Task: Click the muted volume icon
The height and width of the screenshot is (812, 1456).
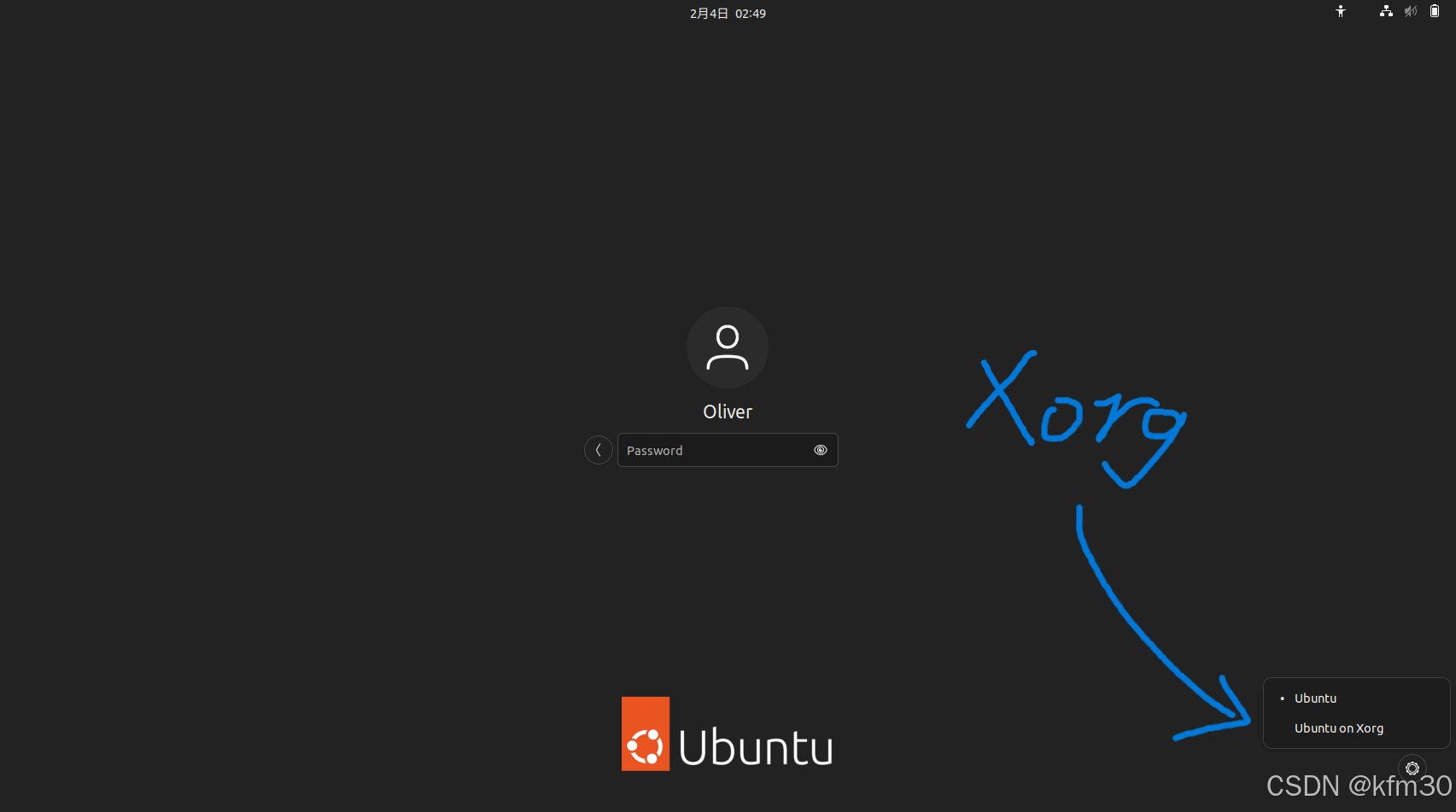Action: [1411, 12]
